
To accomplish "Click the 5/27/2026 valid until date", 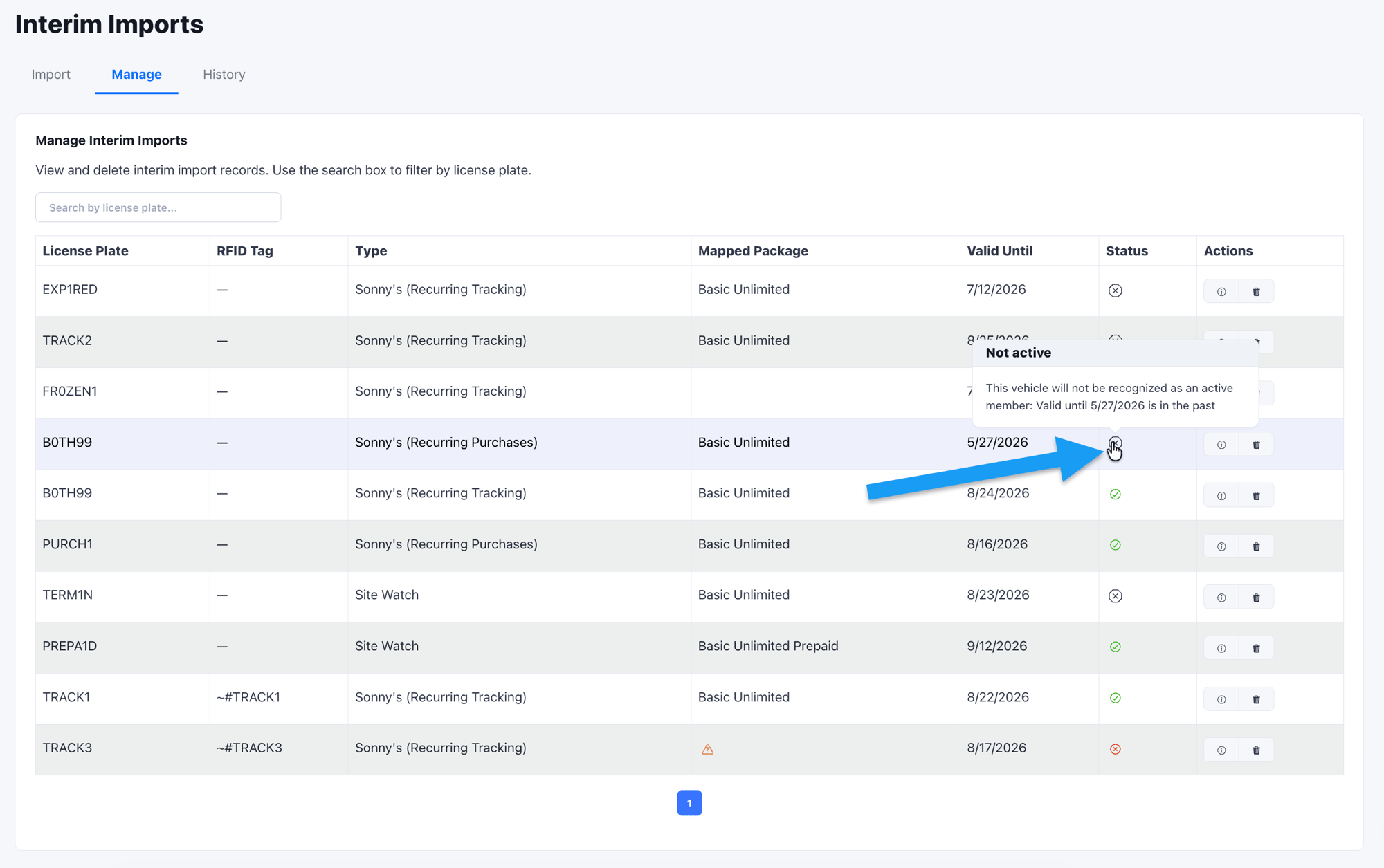I will pos(997,442).
